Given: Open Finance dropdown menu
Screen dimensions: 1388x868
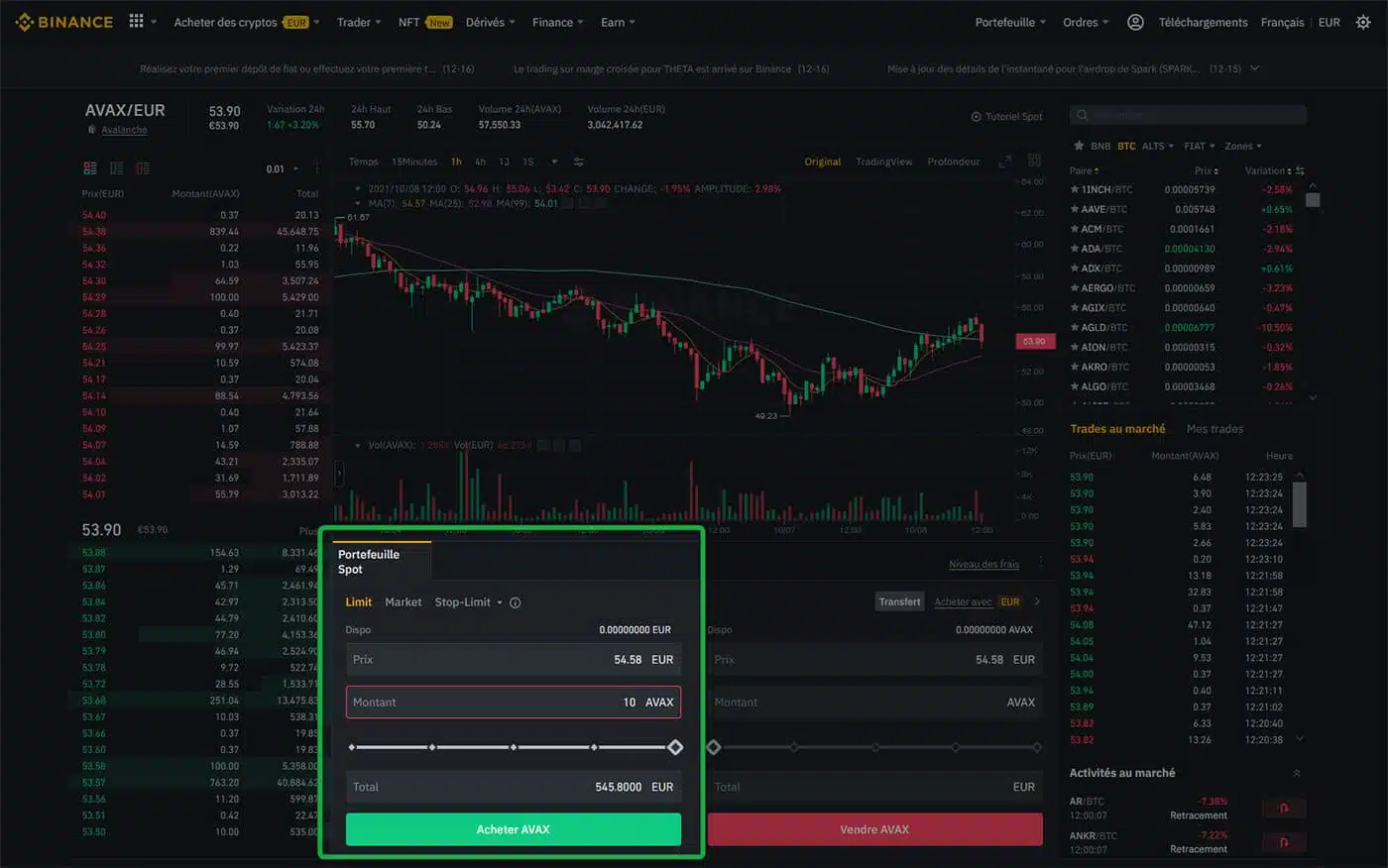Looking at the screenshot, I should pyautogui.click(x=557, y=22).
